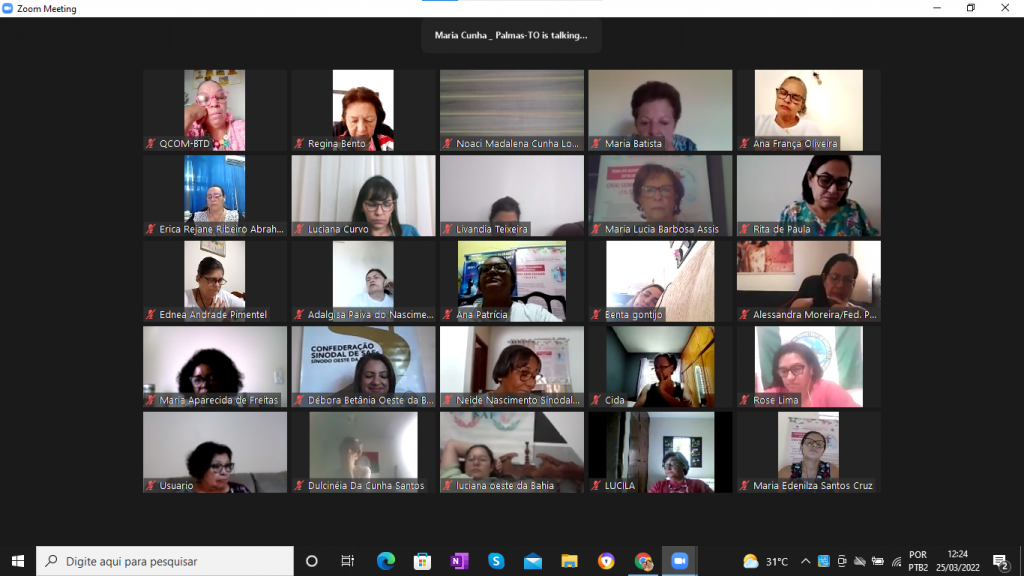
Task: Open the clock and date flyout
Action: 958,561
